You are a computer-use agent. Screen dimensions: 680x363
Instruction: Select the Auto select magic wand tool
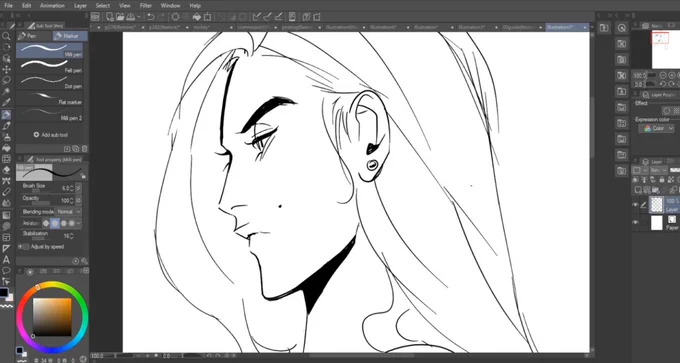(x=6, y=92)
